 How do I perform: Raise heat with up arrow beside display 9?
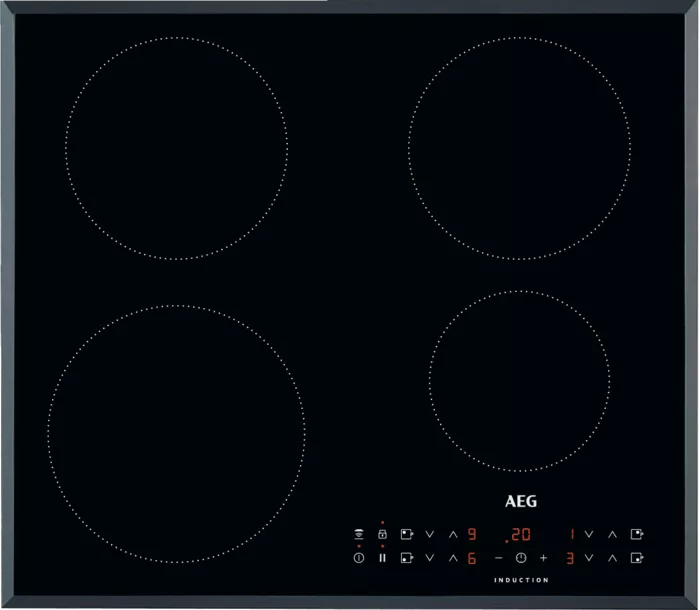(453, 534)
